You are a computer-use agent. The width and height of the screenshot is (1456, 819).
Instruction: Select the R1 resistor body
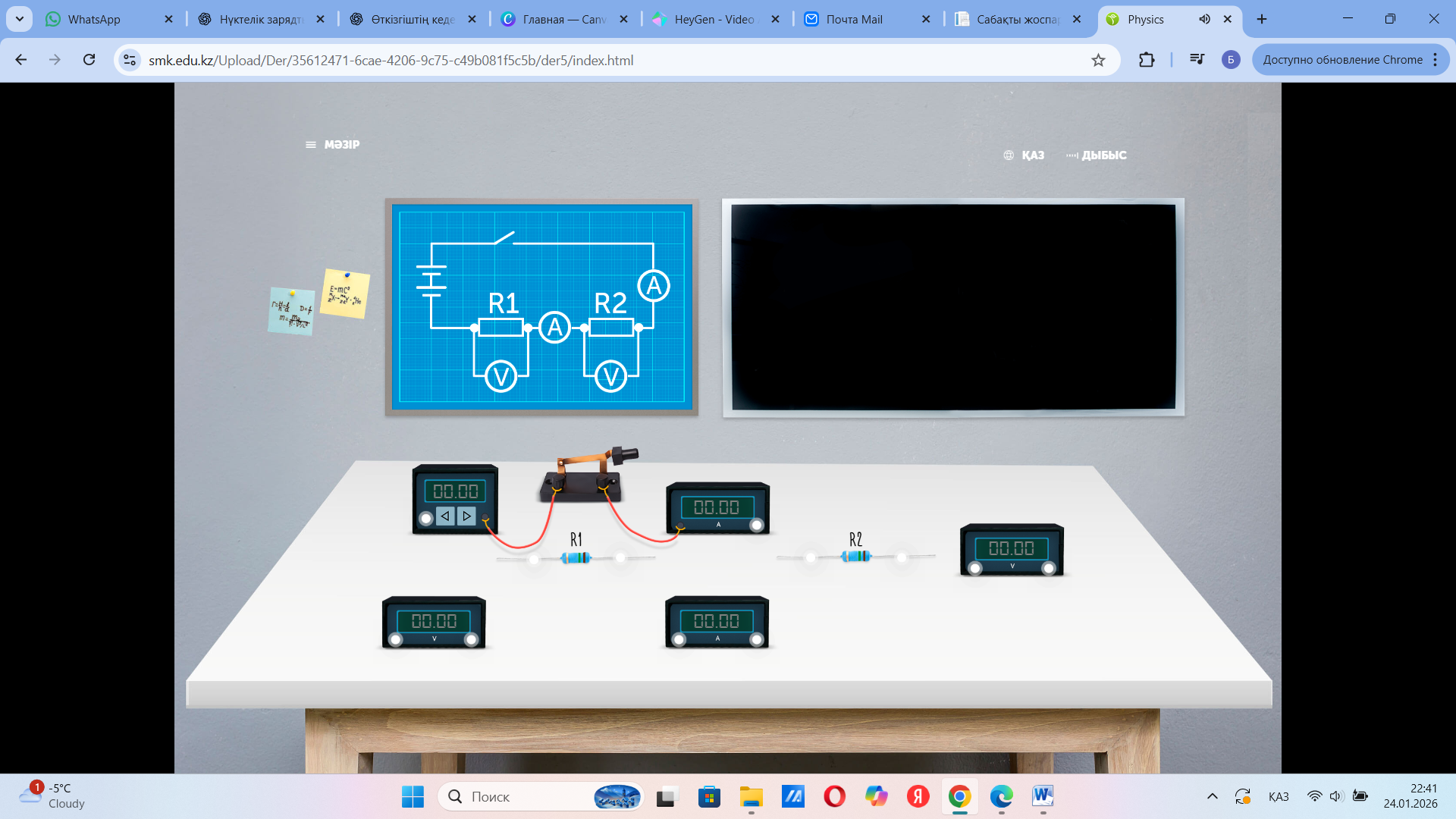576,558
